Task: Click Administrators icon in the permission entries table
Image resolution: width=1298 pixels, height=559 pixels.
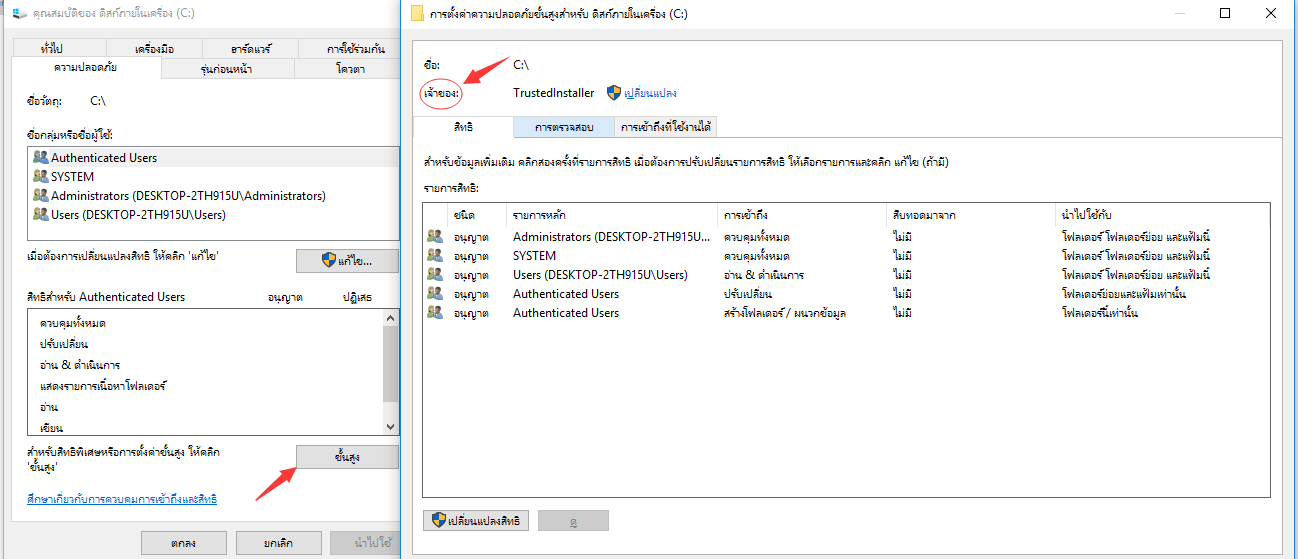Action: (x=435, y=237)
